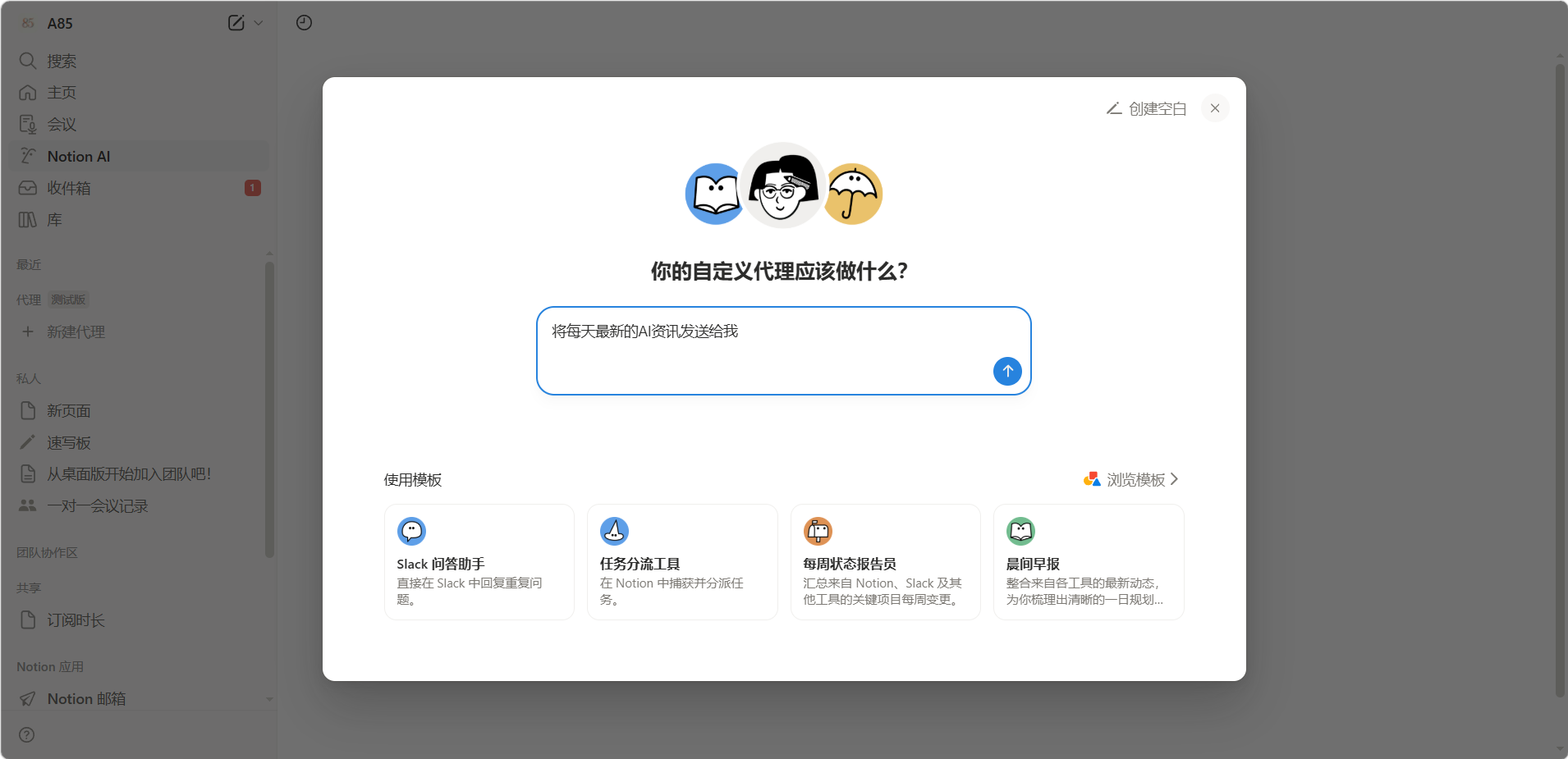The width and height of the screenshot is (1568, 759).
Task: Click the Notion AI icon in sidebar
Action: point(28,156)
